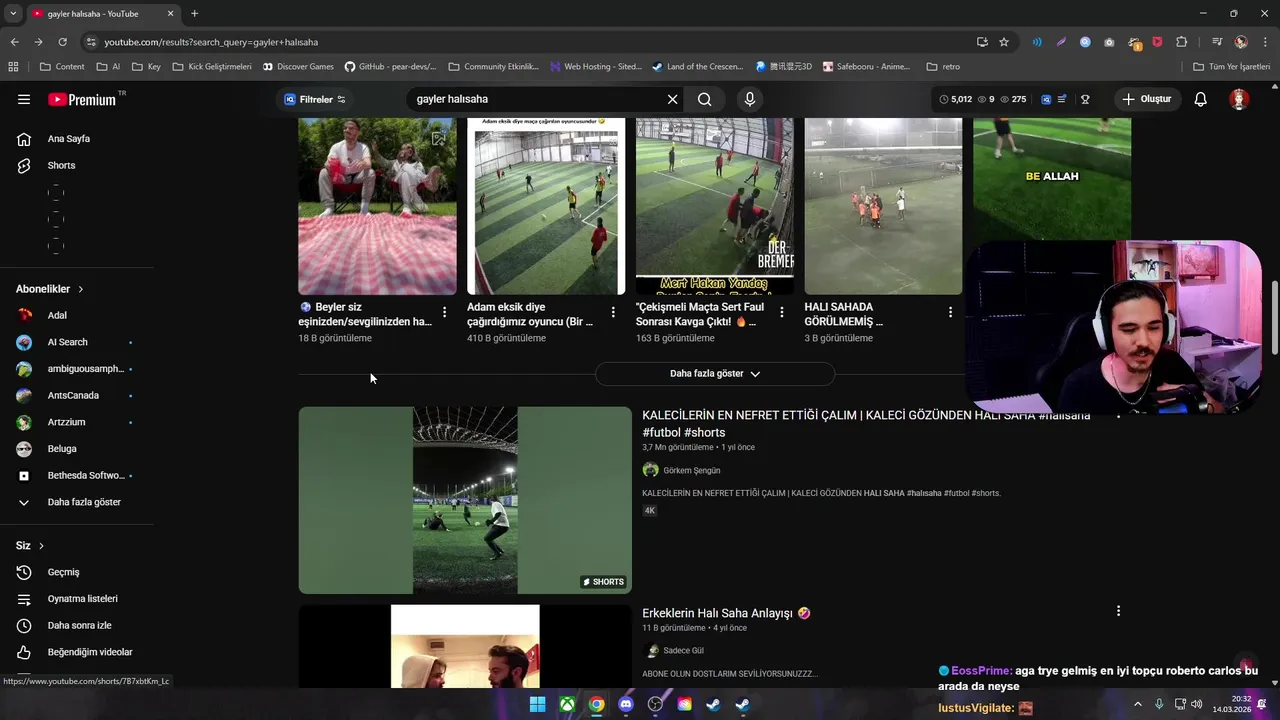Viewport: 1280px width, 720px height.
Task: Open the retro bookmarks folder
Action: click(943, 67)
